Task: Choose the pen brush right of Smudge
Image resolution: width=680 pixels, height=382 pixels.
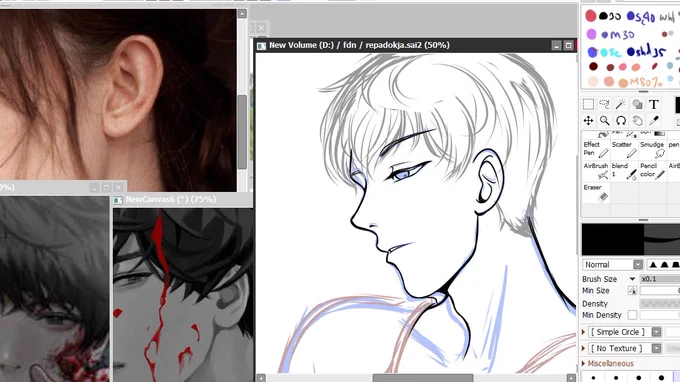Action: point(674,149)
